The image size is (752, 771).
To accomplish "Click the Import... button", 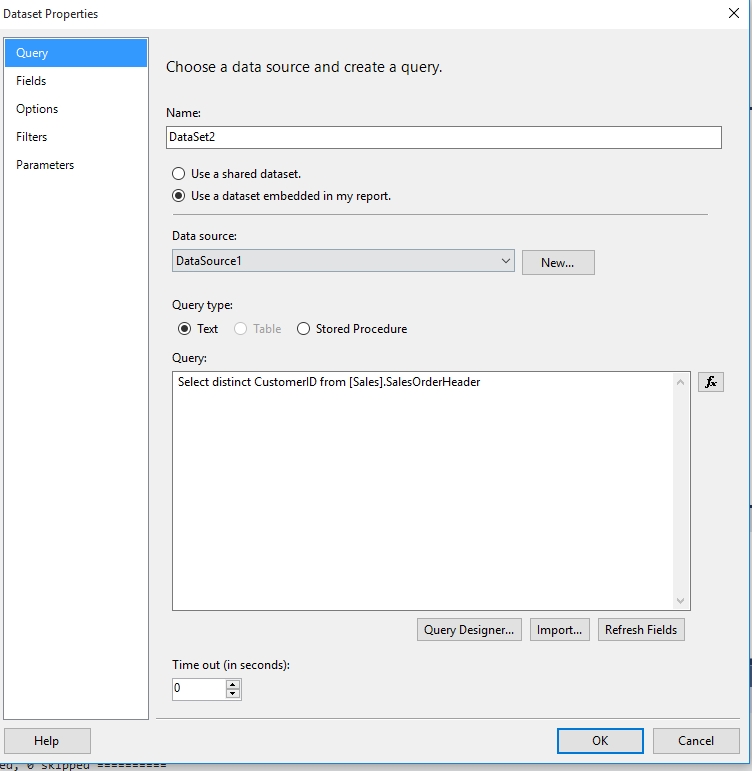I will [x=559, y=630].
